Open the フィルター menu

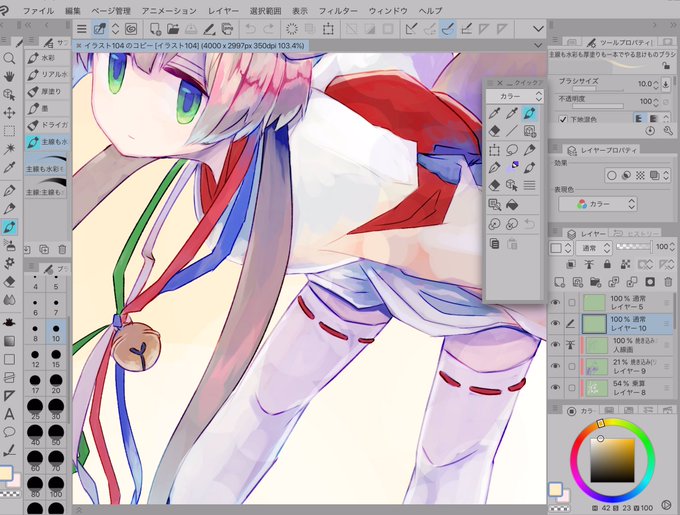pos(338,10)
